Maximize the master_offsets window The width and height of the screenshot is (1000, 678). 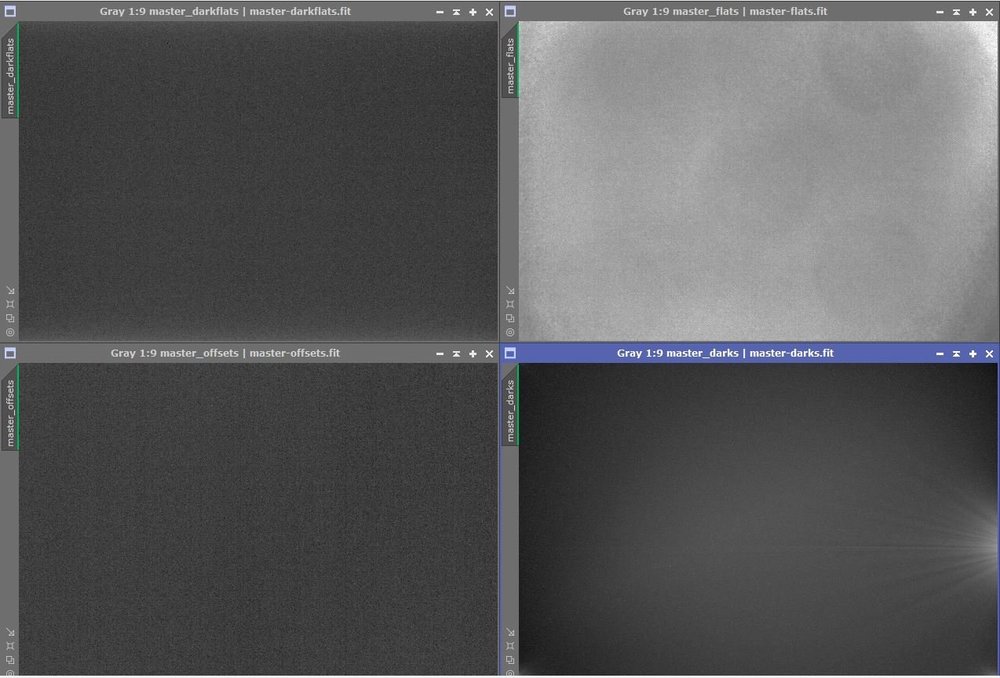coord(473,354)
